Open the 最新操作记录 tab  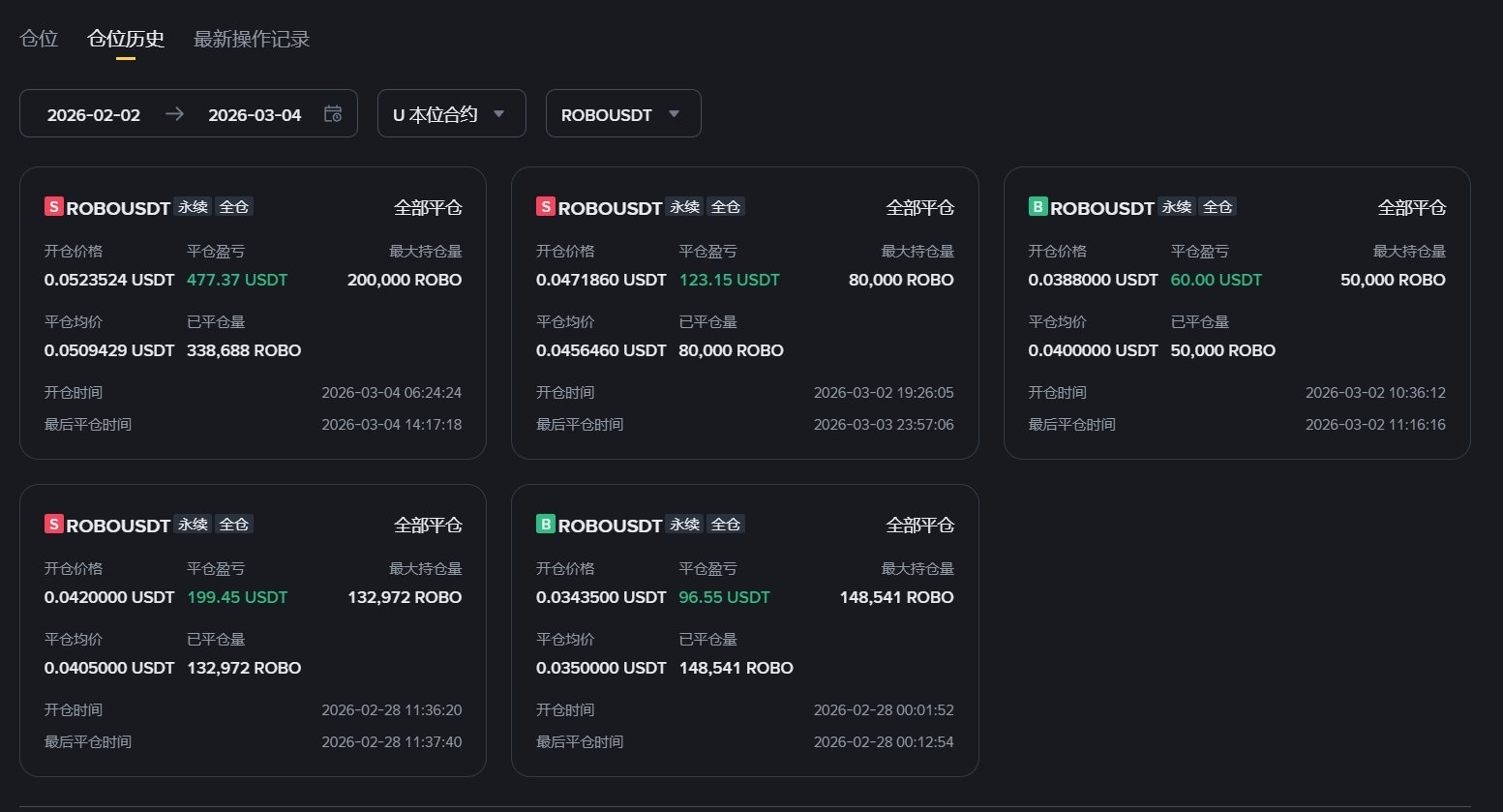[x=252, y=39]
